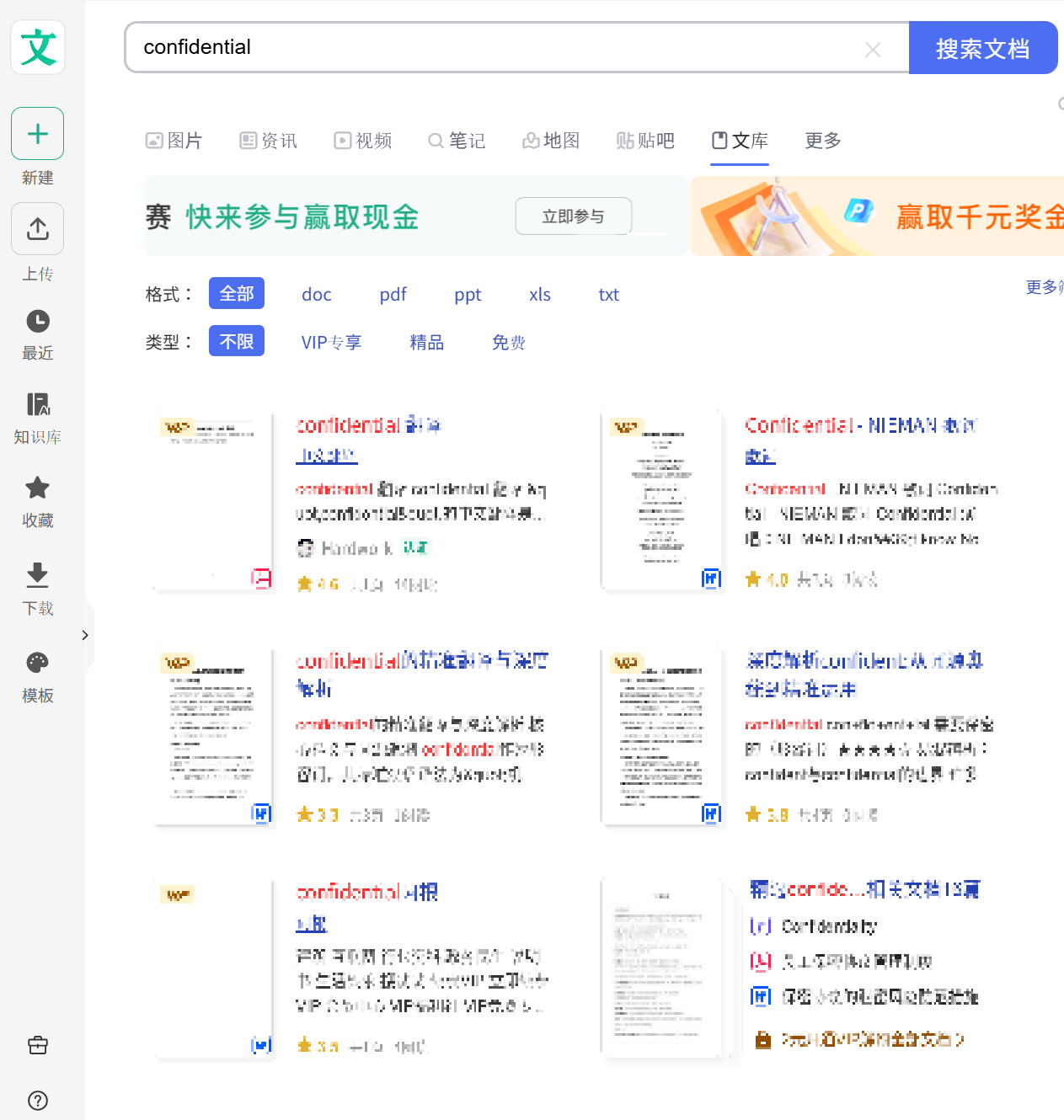
Task: Expand the sidebar with arrow chevron
Action: [x=85, y=635]
